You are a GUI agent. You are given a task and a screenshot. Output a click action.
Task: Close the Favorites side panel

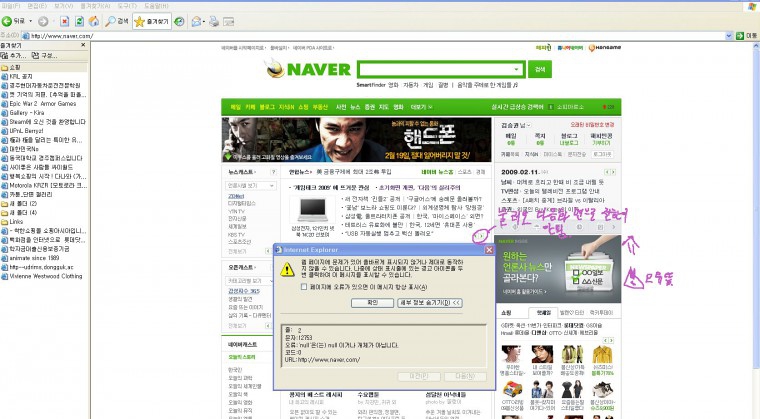tap(83, 45)
